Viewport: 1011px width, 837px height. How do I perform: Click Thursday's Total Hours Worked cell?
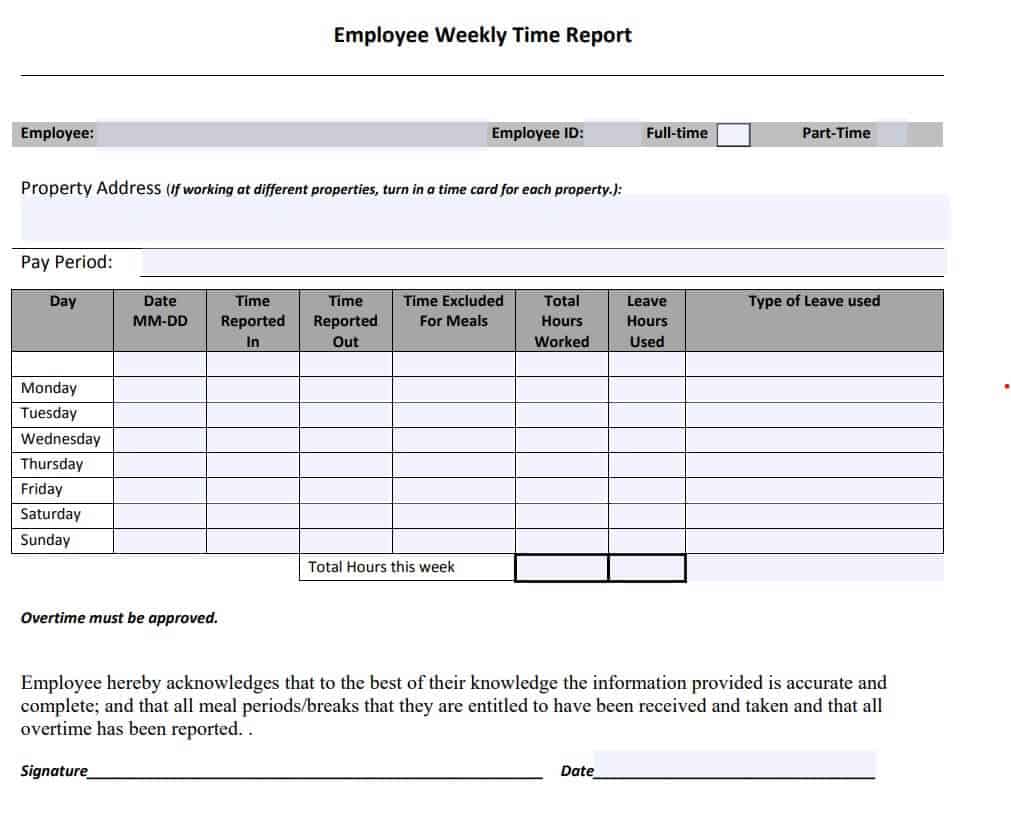[562, 465]
